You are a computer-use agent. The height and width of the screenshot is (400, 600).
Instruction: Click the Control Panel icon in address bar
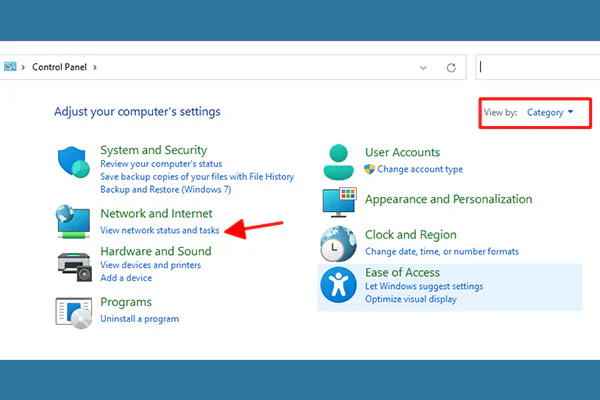click(10, 67)
